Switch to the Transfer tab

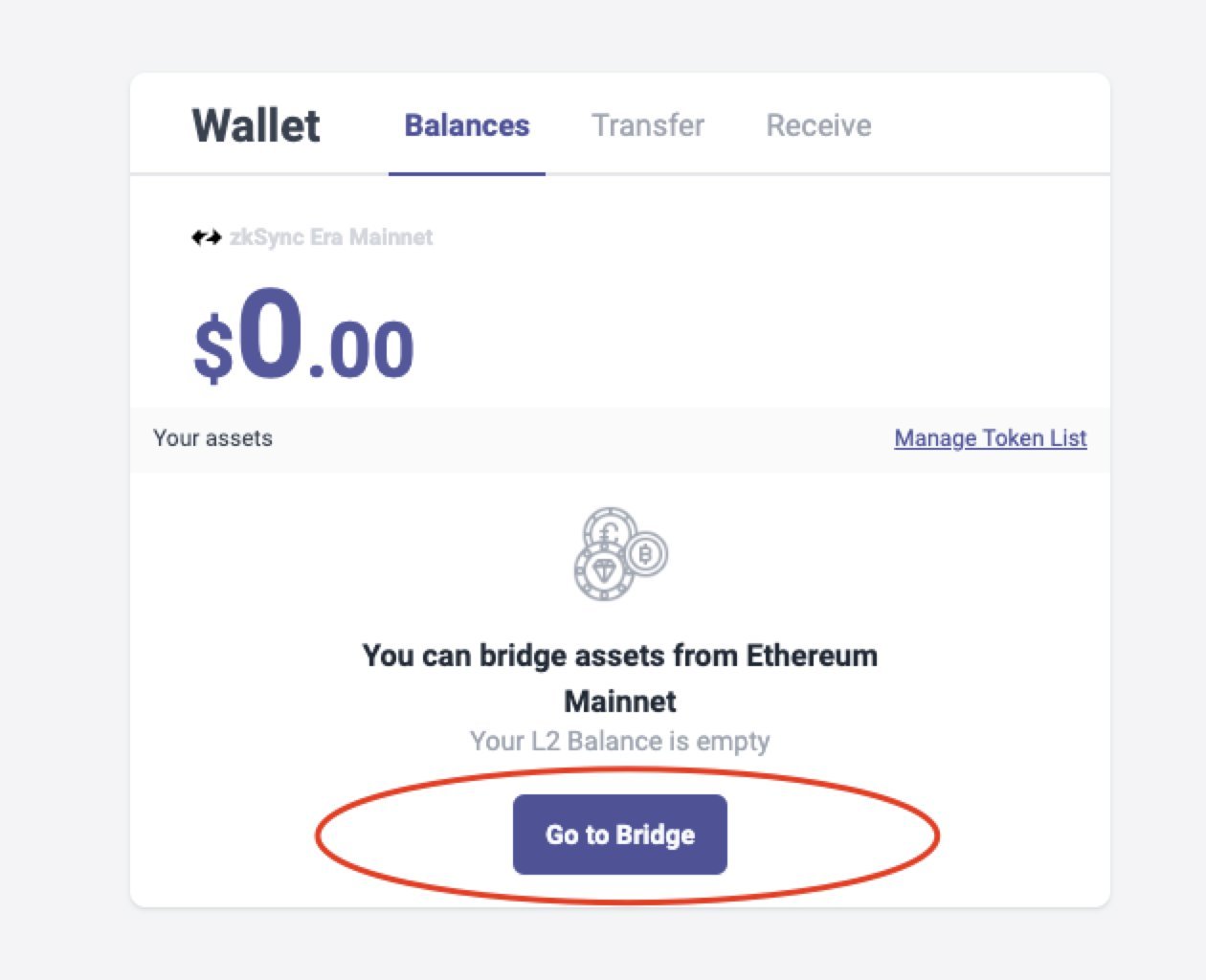coord(648,125)
